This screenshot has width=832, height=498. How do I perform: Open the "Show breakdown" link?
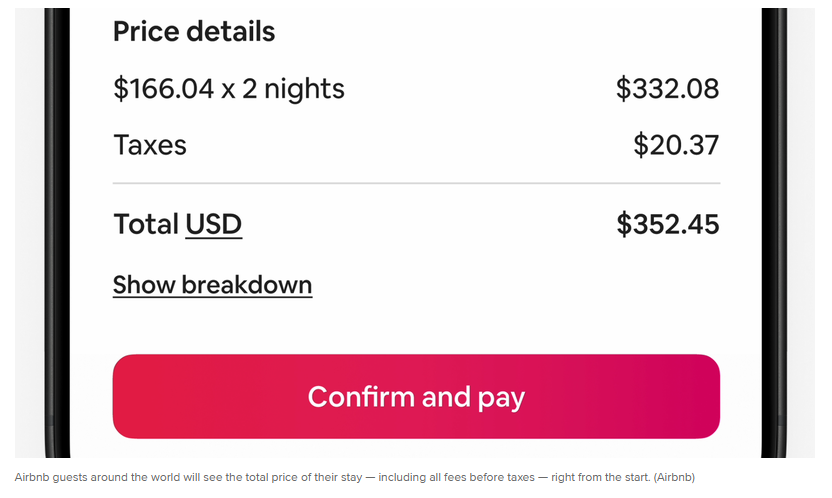[212, 285]
